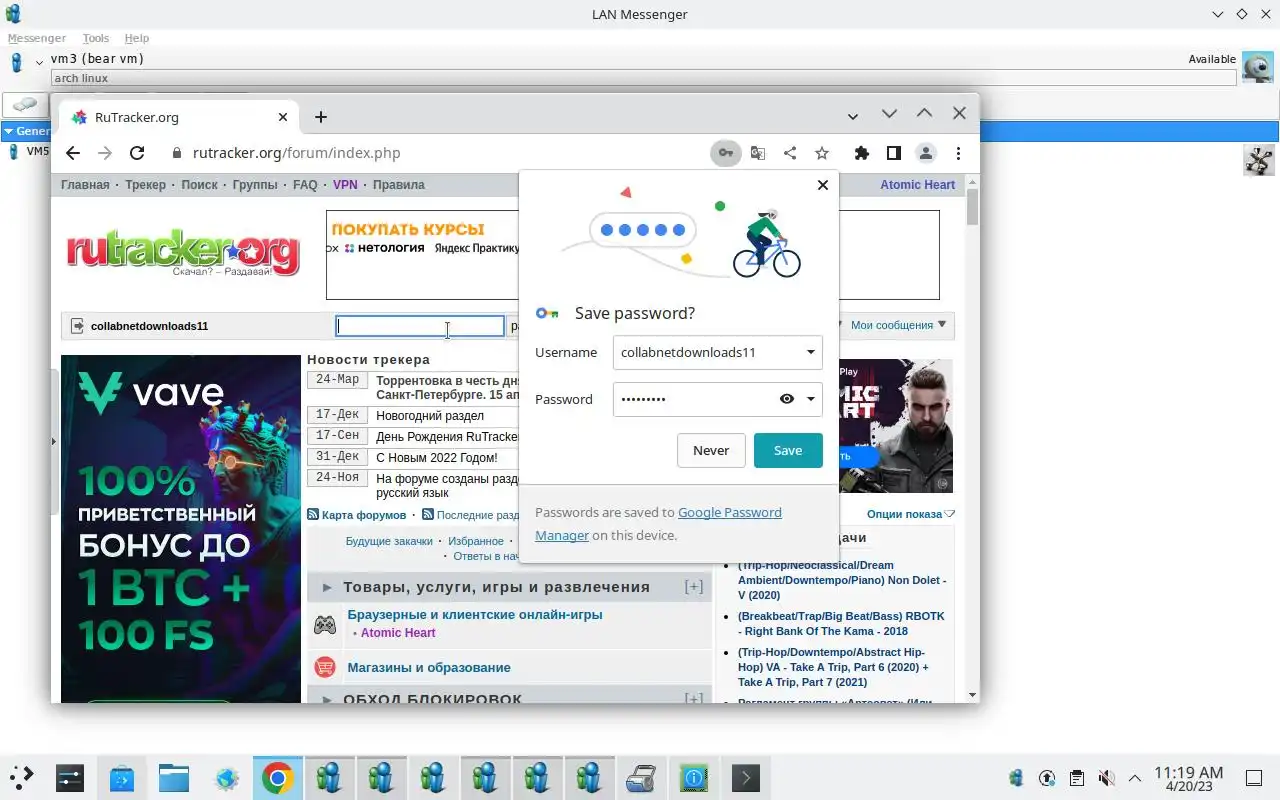Image resolution: width=1280 pixels, height=800 pixels.
Task: Open the Google Translate icon in address bar
Action: click(x=758, y=153)
